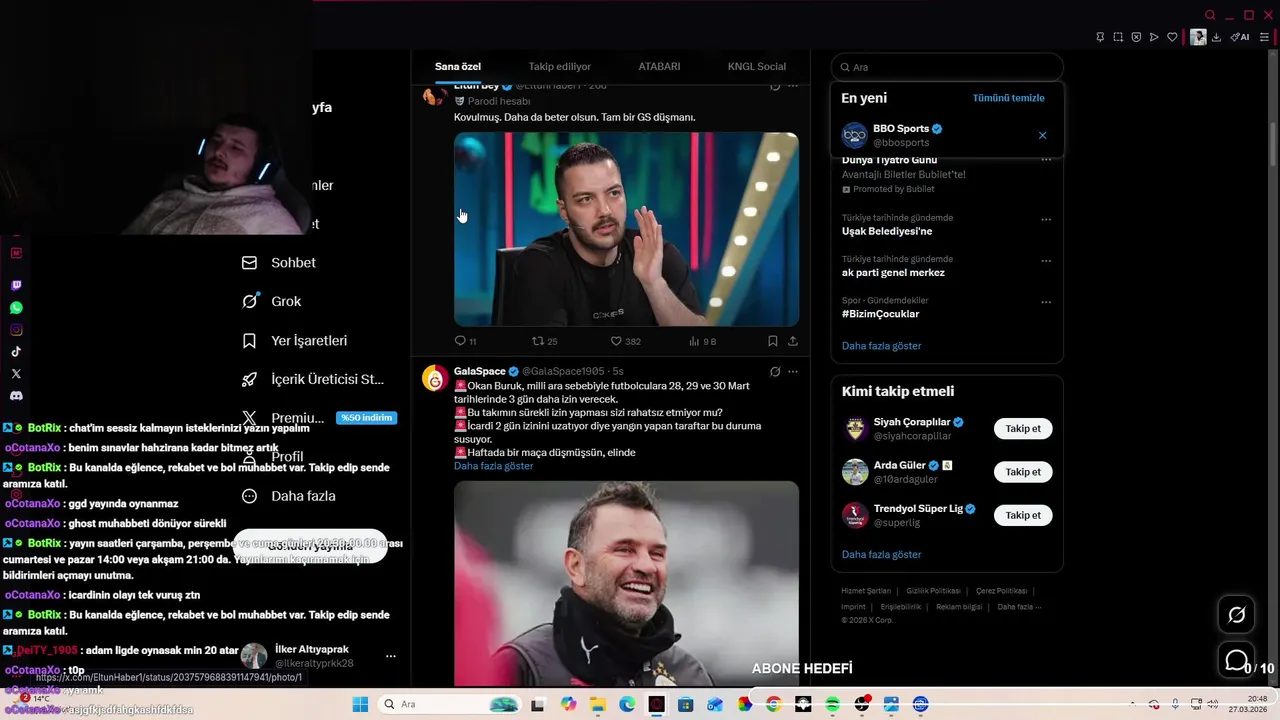Expand GalaSpace post with Daha fazla göster
This screenshot has height=720, width=1280.
tap(493, 466)
